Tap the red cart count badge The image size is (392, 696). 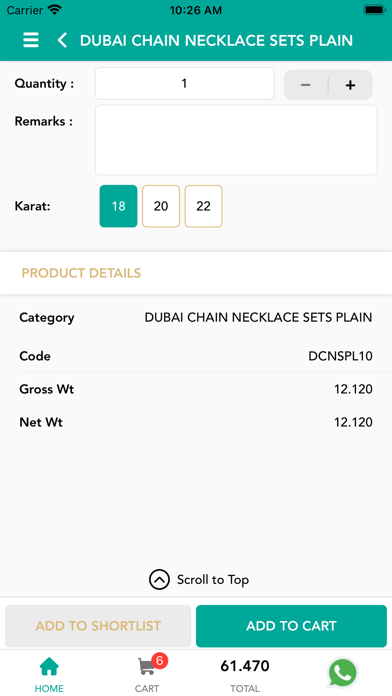pos(159,661)
